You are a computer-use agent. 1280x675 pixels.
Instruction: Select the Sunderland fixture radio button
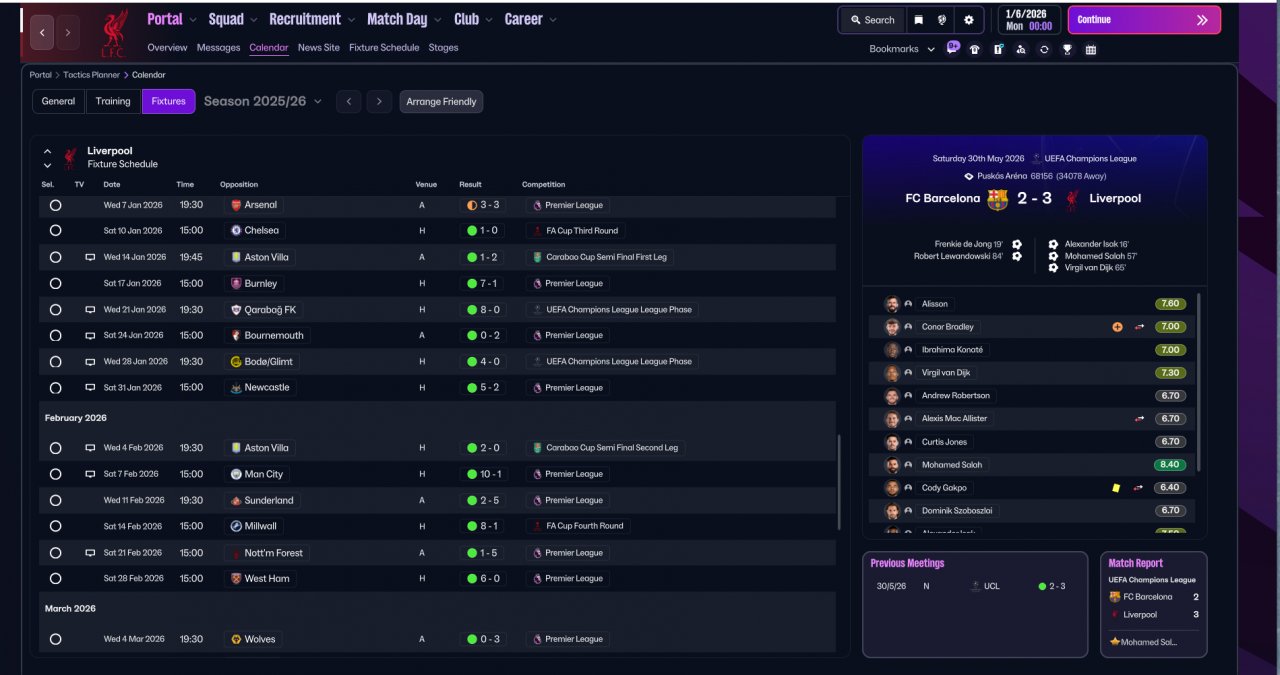point(55,500)
